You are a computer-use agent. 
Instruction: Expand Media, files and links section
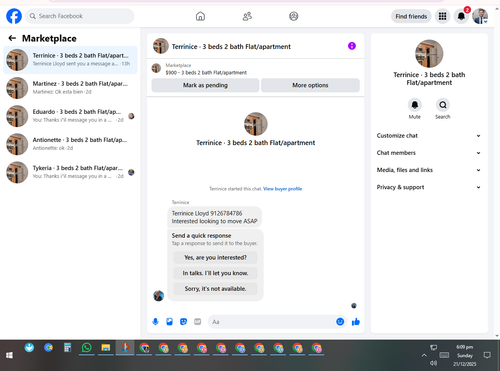point(429,170)
